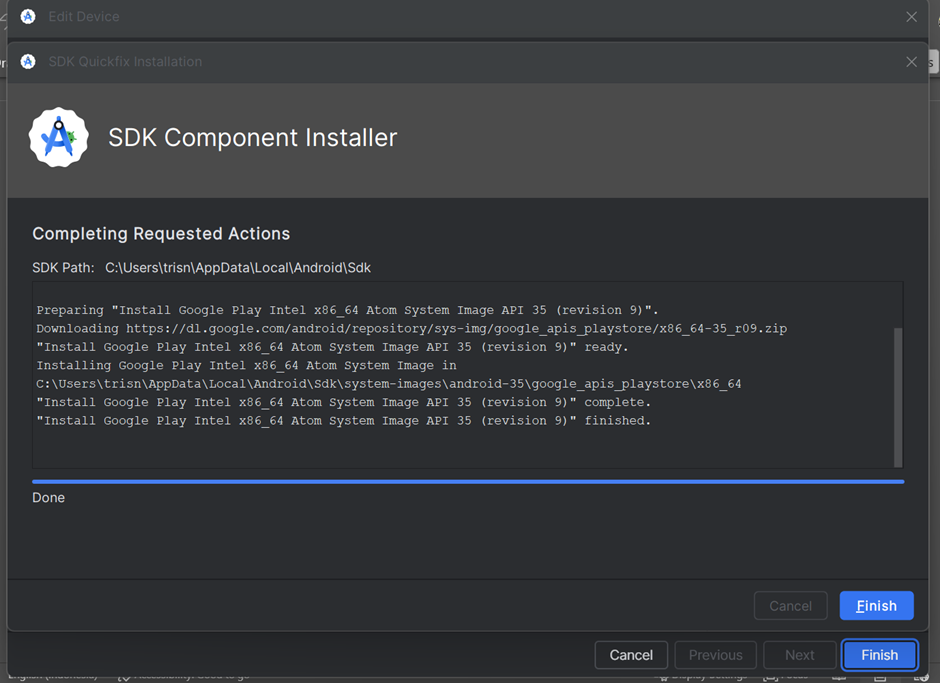Click Cancel in the Edit Device window

pyautogui.click(x=631, y=655)
